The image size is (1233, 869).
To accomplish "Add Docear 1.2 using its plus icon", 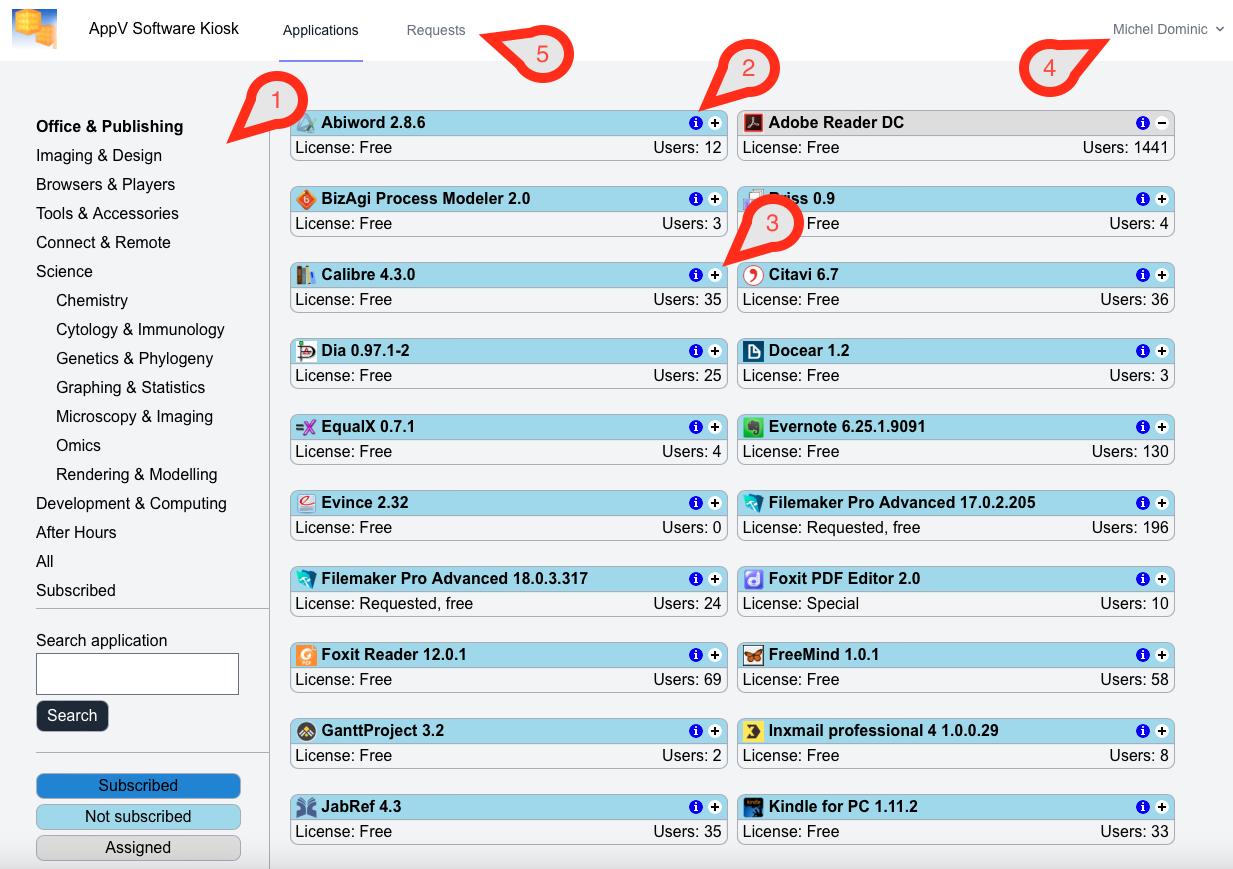I will (1162, 351).
